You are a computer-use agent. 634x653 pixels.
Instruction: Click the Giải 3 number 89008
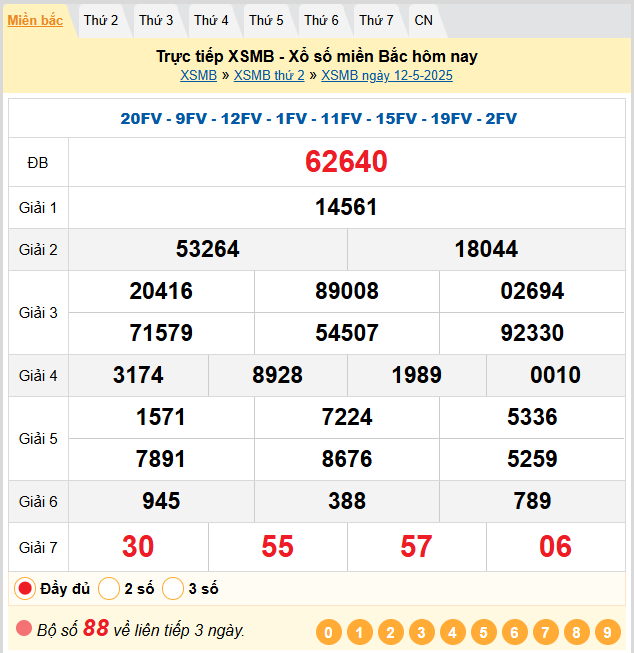pyautogui.click(x=347, y=291)
